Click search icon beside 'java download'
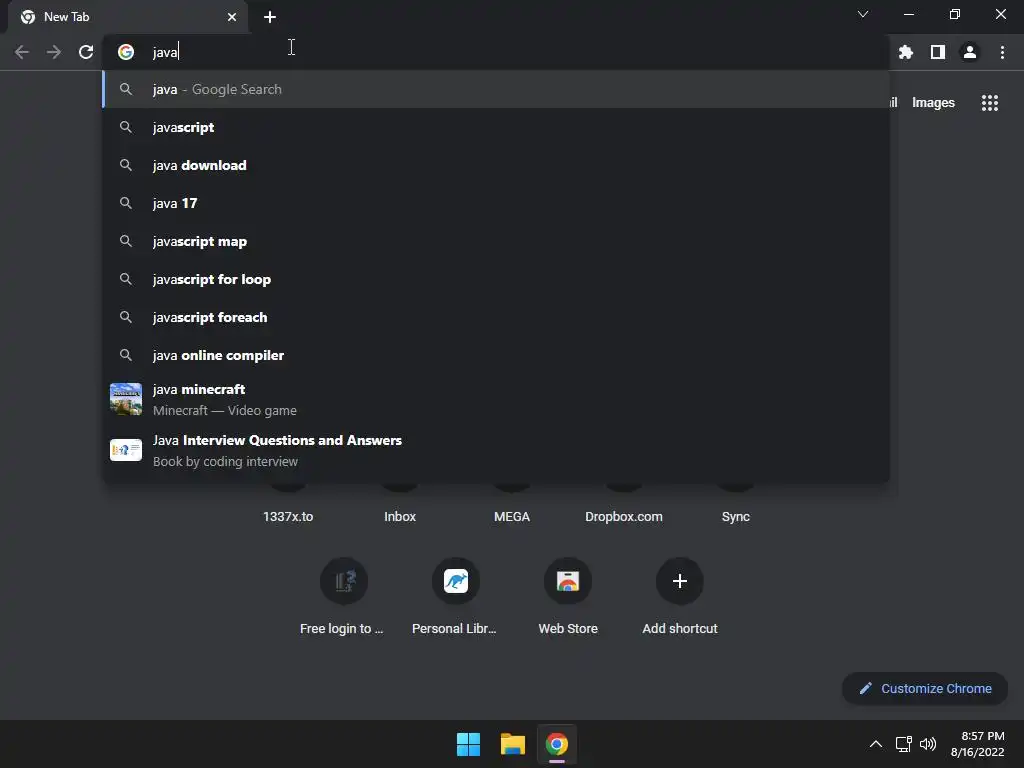Viewport: 1024px width, 768px height. 126,165
